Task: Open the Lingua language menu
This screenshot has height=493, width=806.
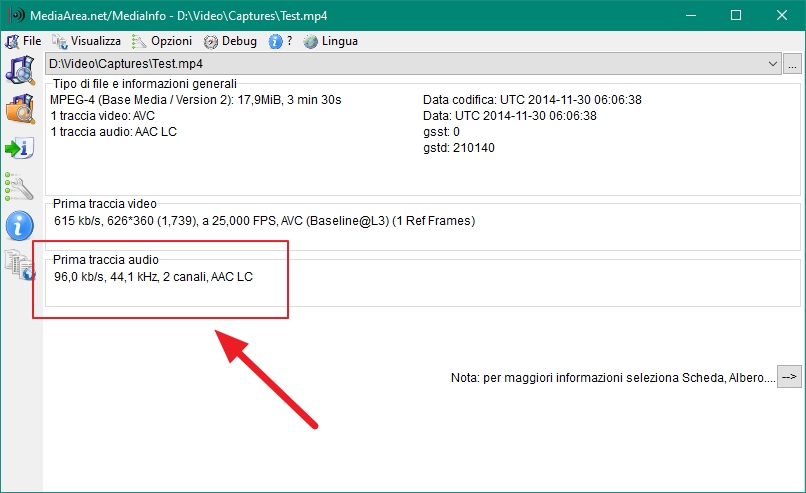Action: (x=331, y=41)
